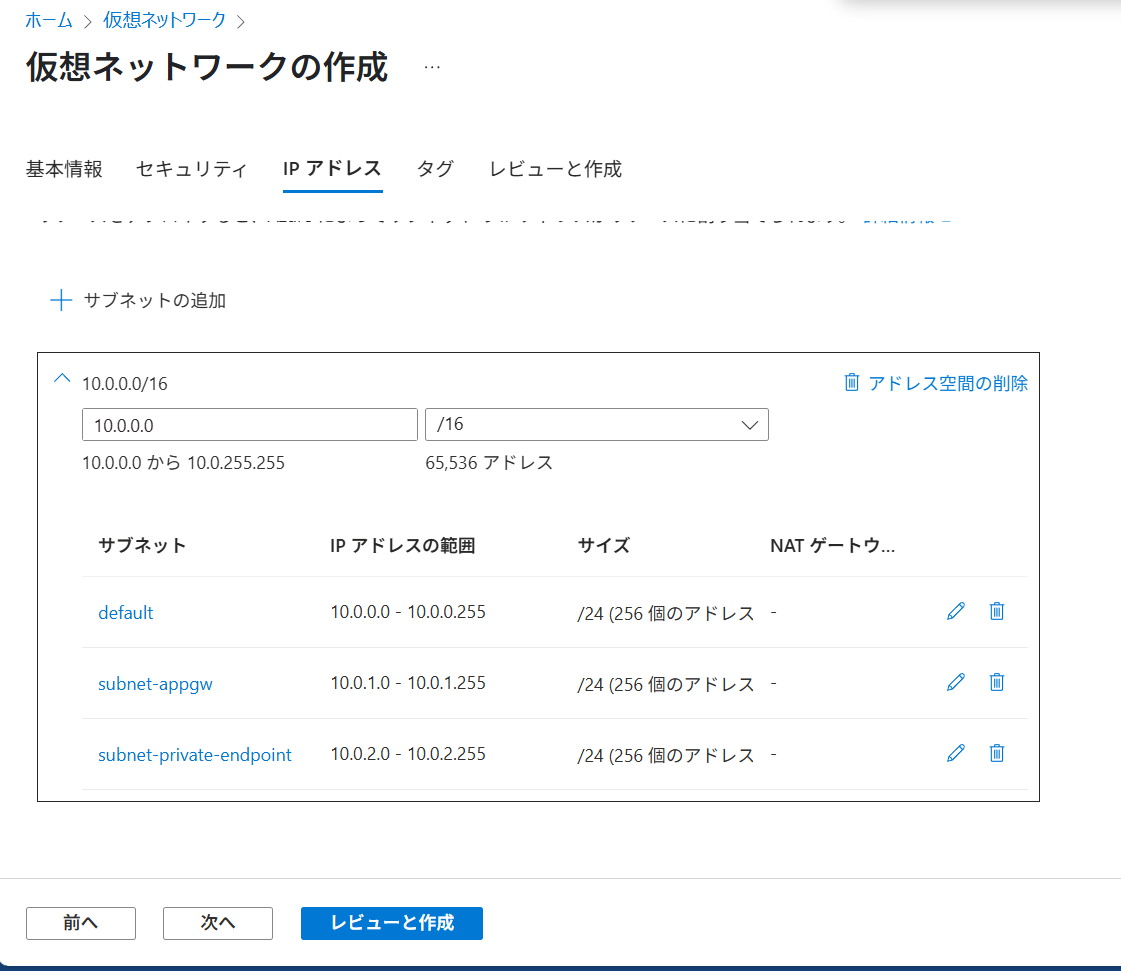Open the ellipsis menu next to page title
Viewport: 1121px width, 971px height.
coord(432,67)
